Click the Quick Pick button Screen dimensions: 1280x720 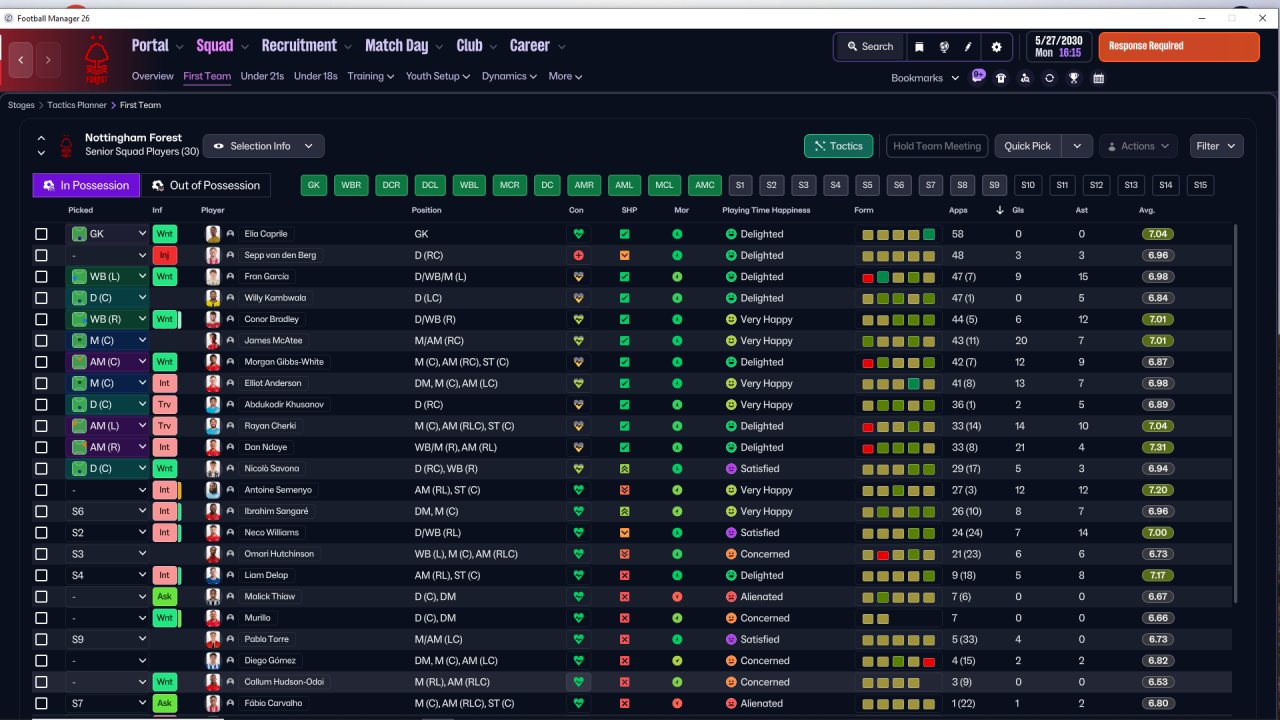pos(1028,146)
